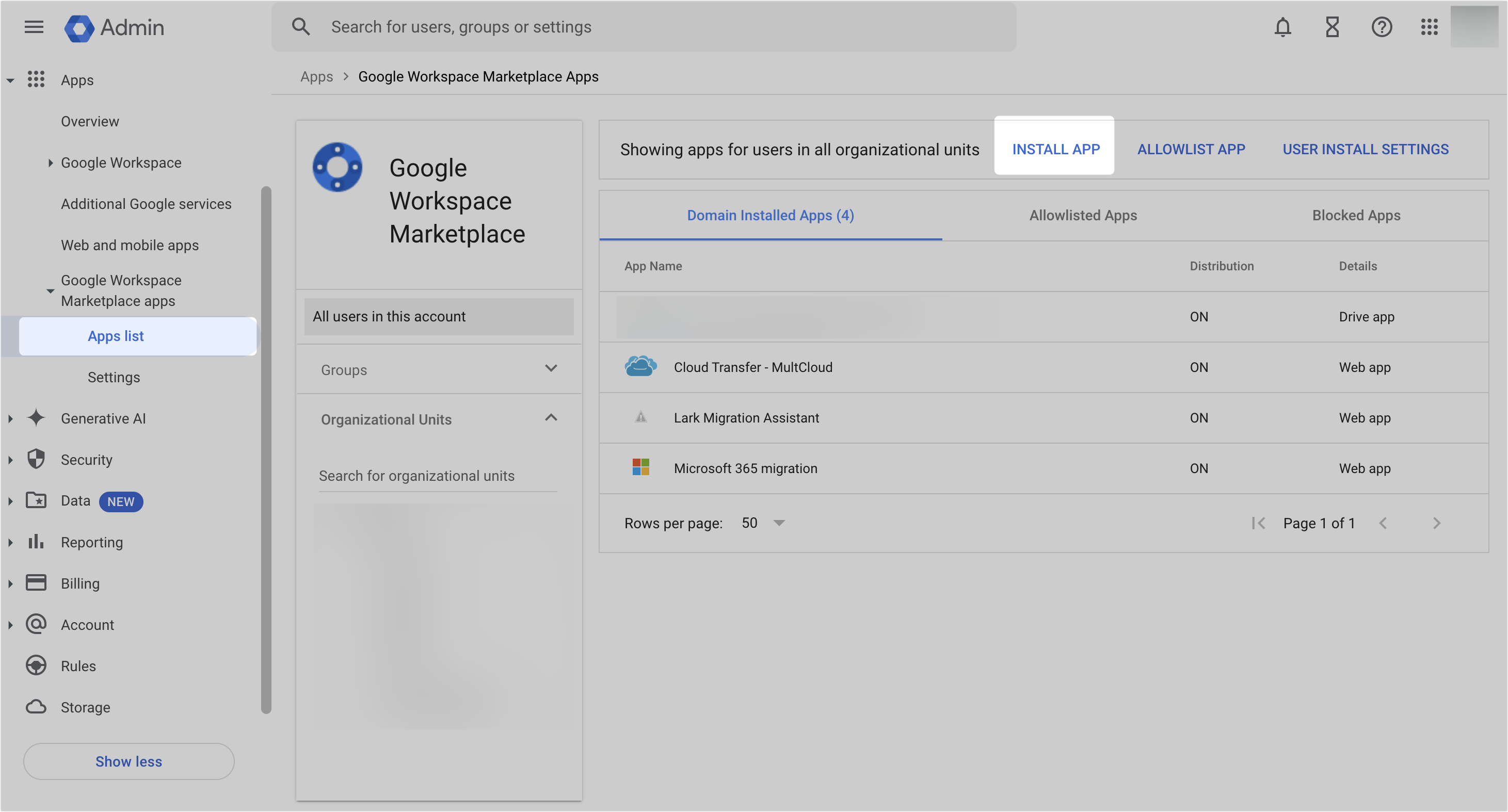
Task: Click the Storage cloud icon
Action: tap(36, 707)
